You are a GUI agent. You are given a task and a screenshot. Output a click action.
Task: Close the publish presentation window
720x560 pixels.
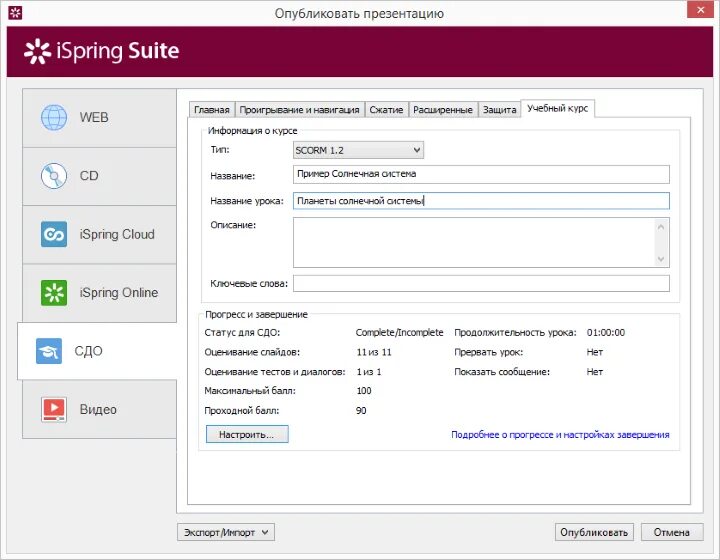point(700,10)
